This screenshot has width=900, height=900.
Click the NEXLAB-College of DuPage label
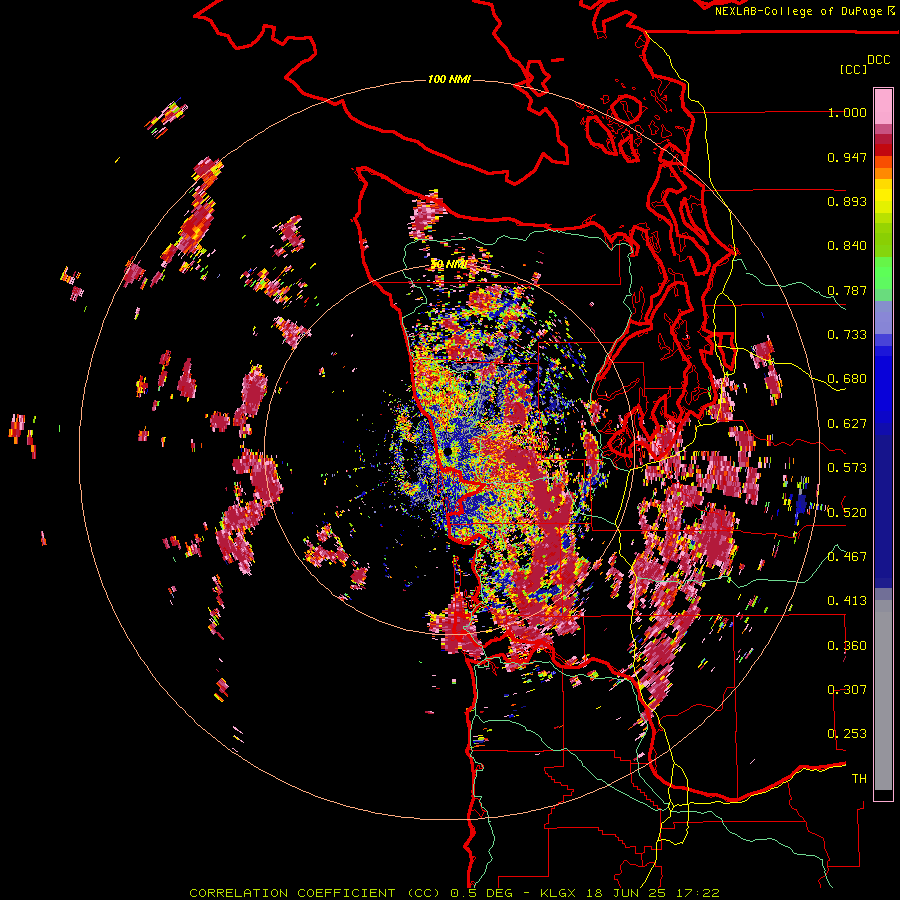point(800,11)
